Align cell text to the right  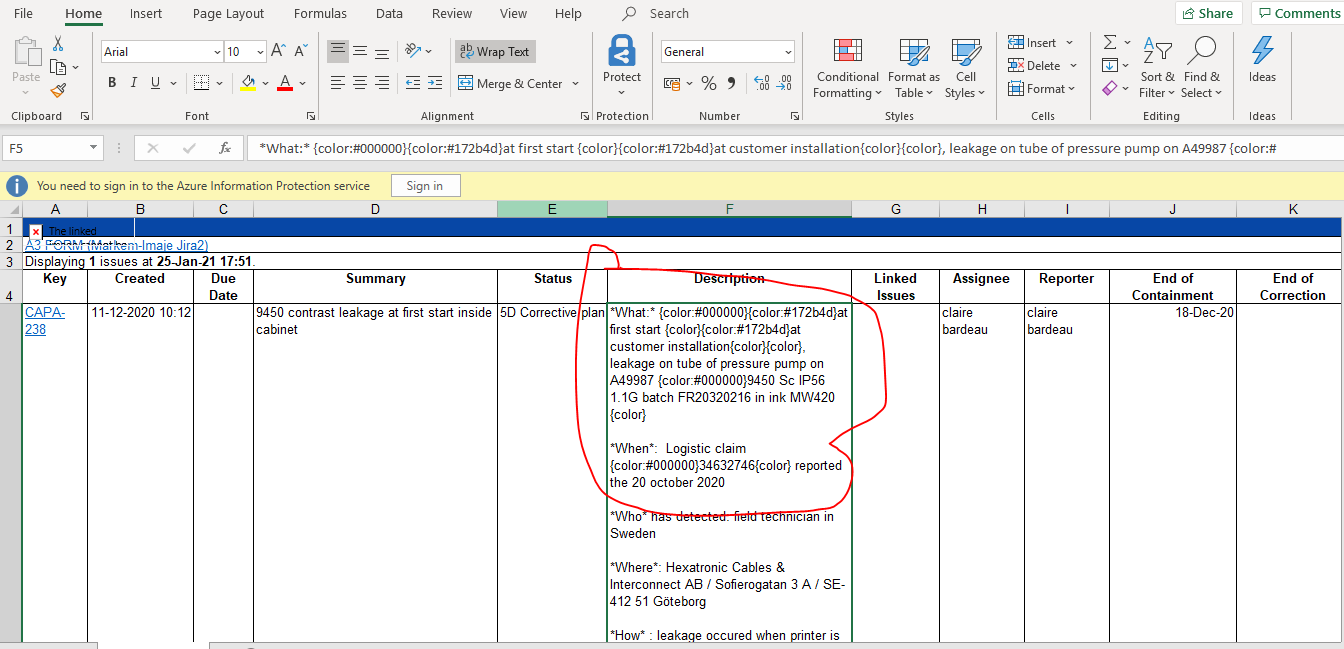coord(381,83)
